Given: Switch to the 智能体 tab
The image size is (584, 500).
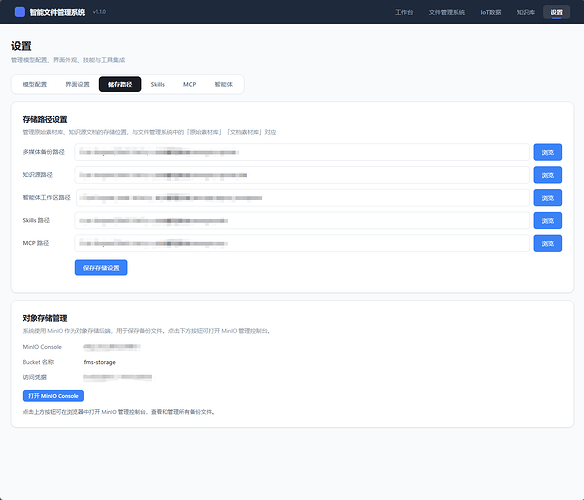Looking at the screenshot, I should tap(223, 84).
